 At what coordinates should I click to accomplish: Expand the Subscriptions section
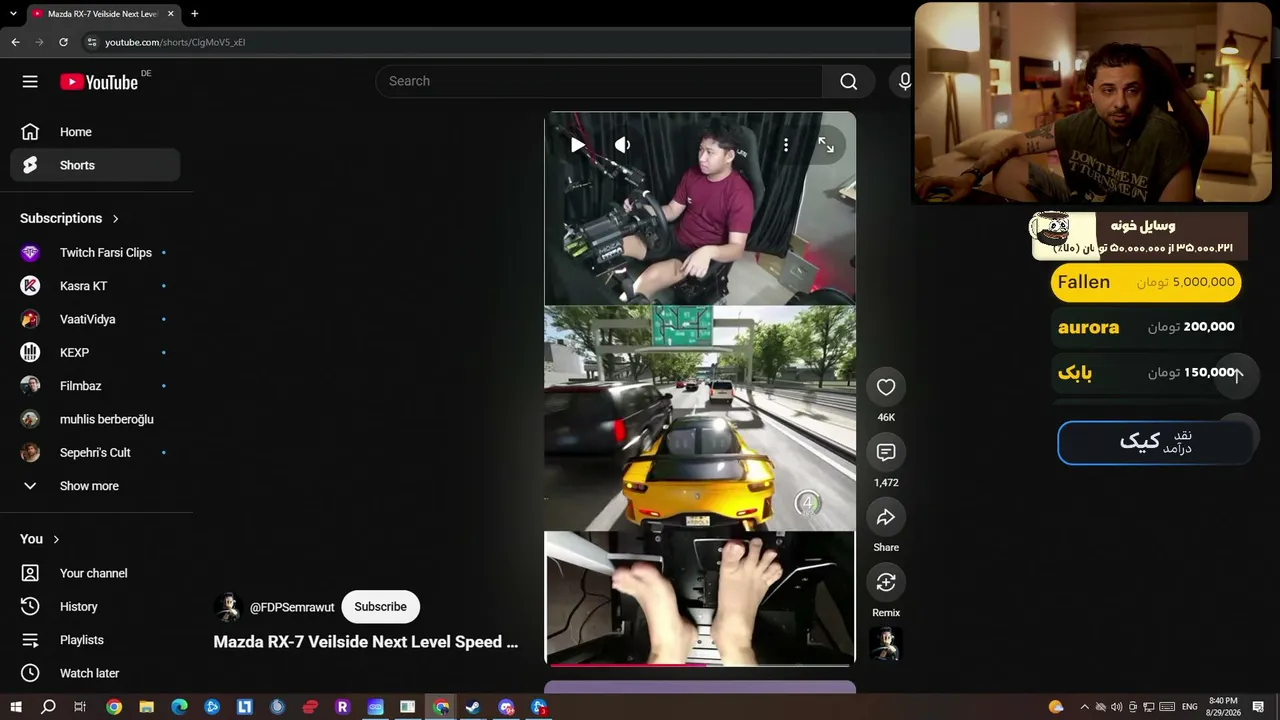(70, 218)
